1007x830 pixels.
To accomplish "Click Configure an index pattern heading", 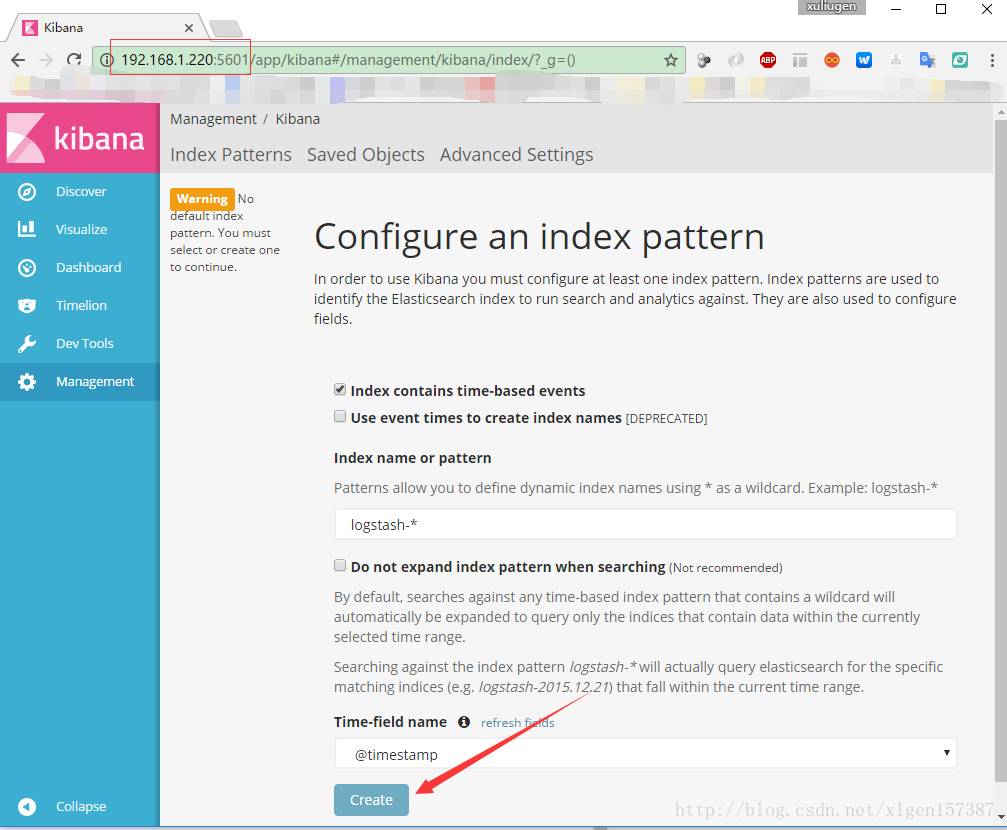I will [539, 238].
